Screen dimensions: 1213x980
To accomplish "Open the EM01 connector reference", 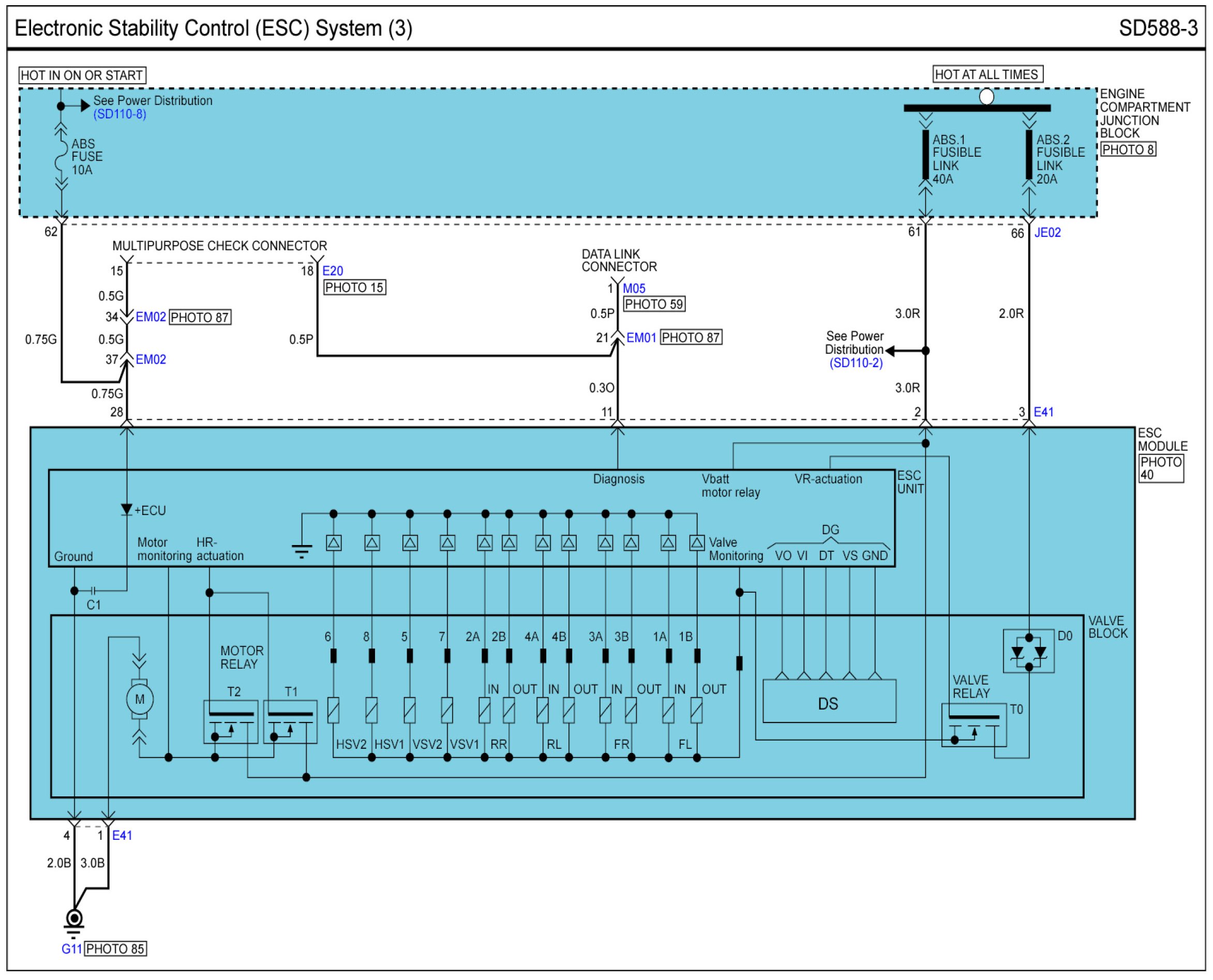I will (641, 338).
